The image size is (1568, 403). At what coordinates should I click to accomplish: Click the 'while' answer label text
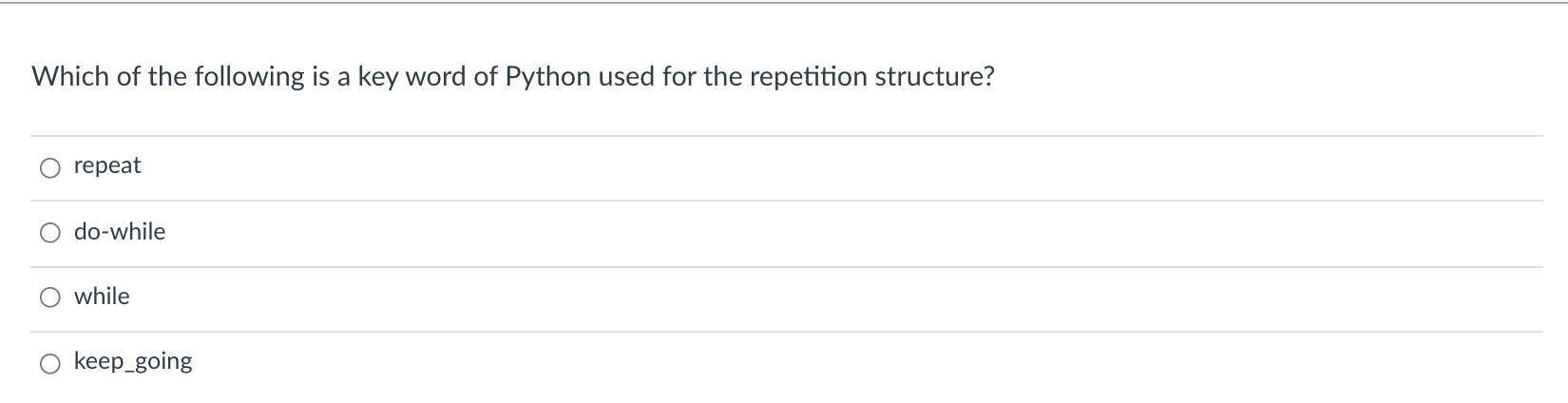[102, 296]
